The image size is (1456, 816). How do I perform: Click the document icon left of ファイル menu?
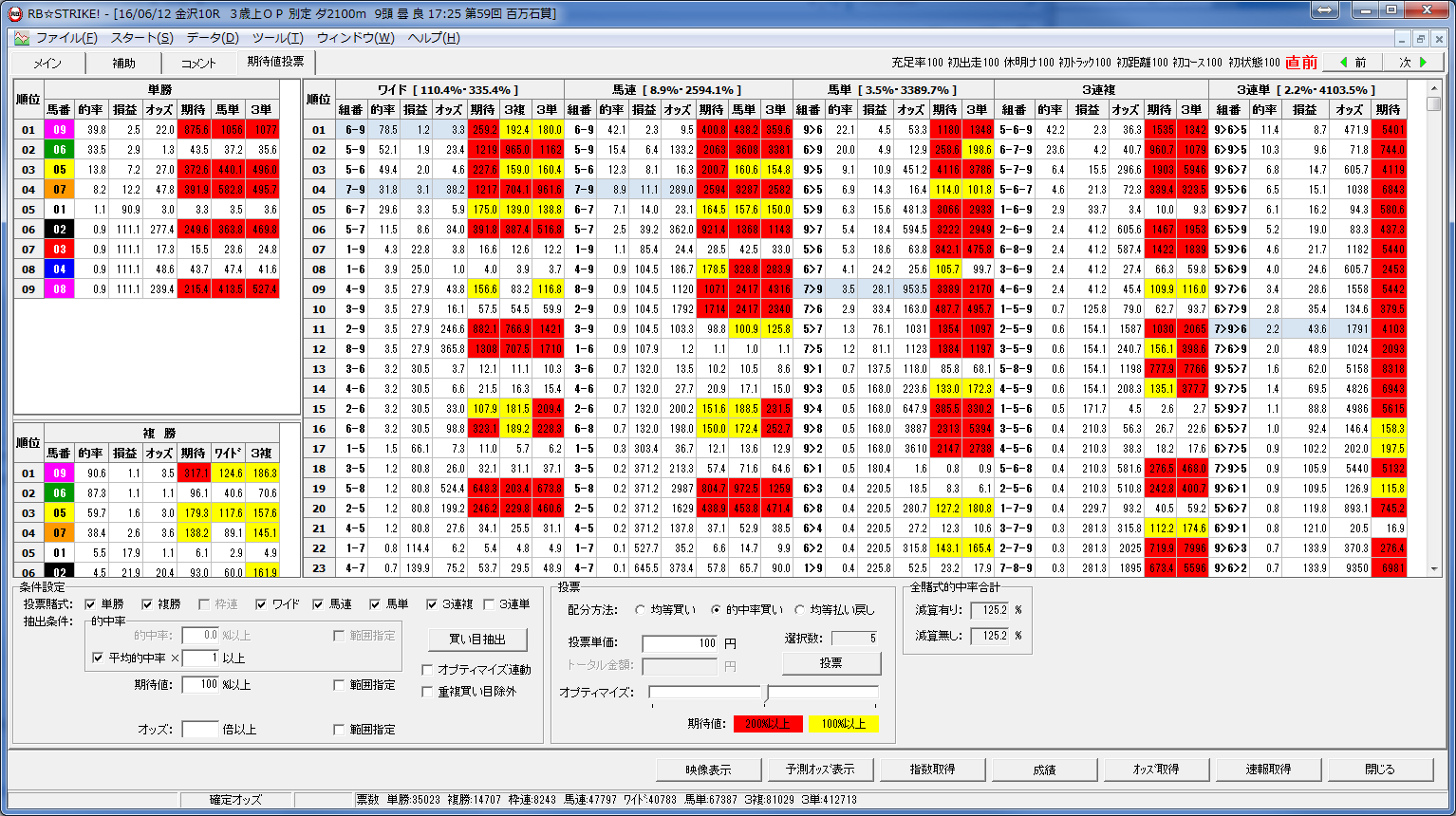tap(22, 38)
